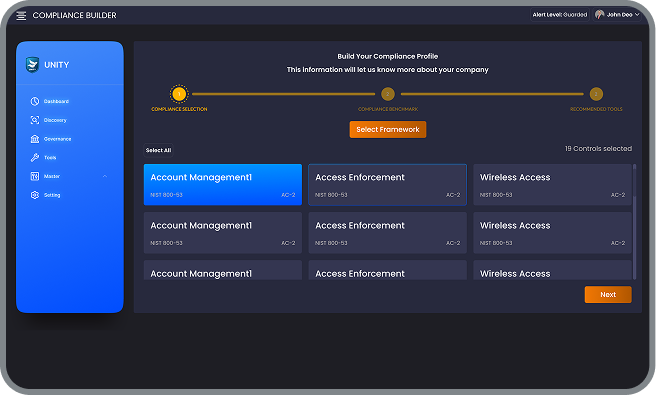Screen dimensions: 656x395
Task: Click the Build Your Compliance Profile heading
Action: [388, 56]
